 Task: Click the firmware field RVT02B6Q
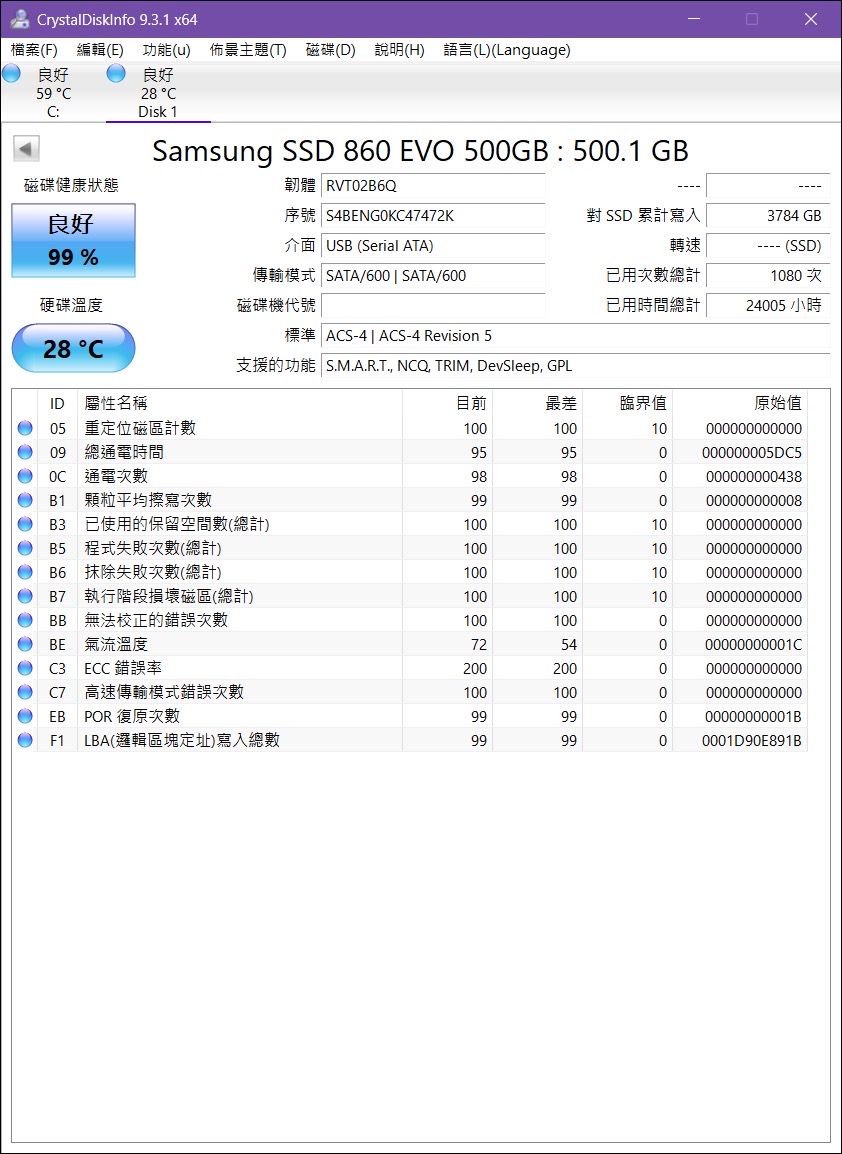coord(433,186)
